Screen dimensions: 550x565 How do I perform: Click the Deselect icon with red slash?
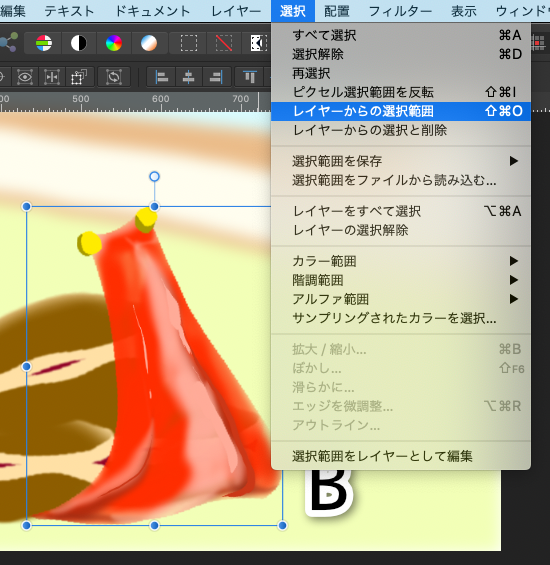[x=223, y=43]
